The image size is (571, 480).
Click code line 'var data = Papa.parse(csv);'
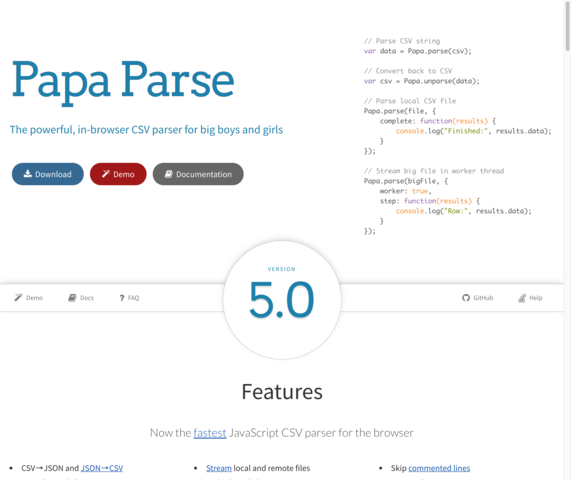[x=417, y=51]
